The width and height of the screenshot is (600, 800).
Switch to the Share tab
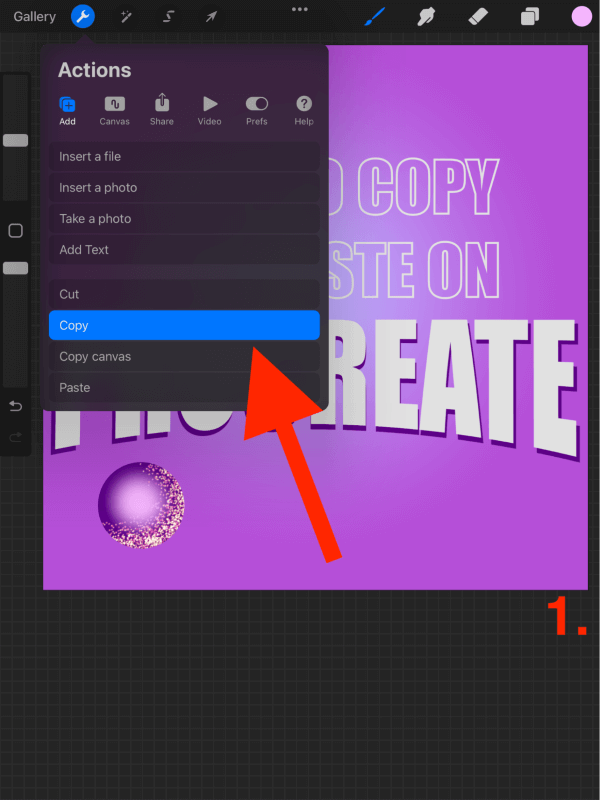pyautogui.click(x=162, y=110)
